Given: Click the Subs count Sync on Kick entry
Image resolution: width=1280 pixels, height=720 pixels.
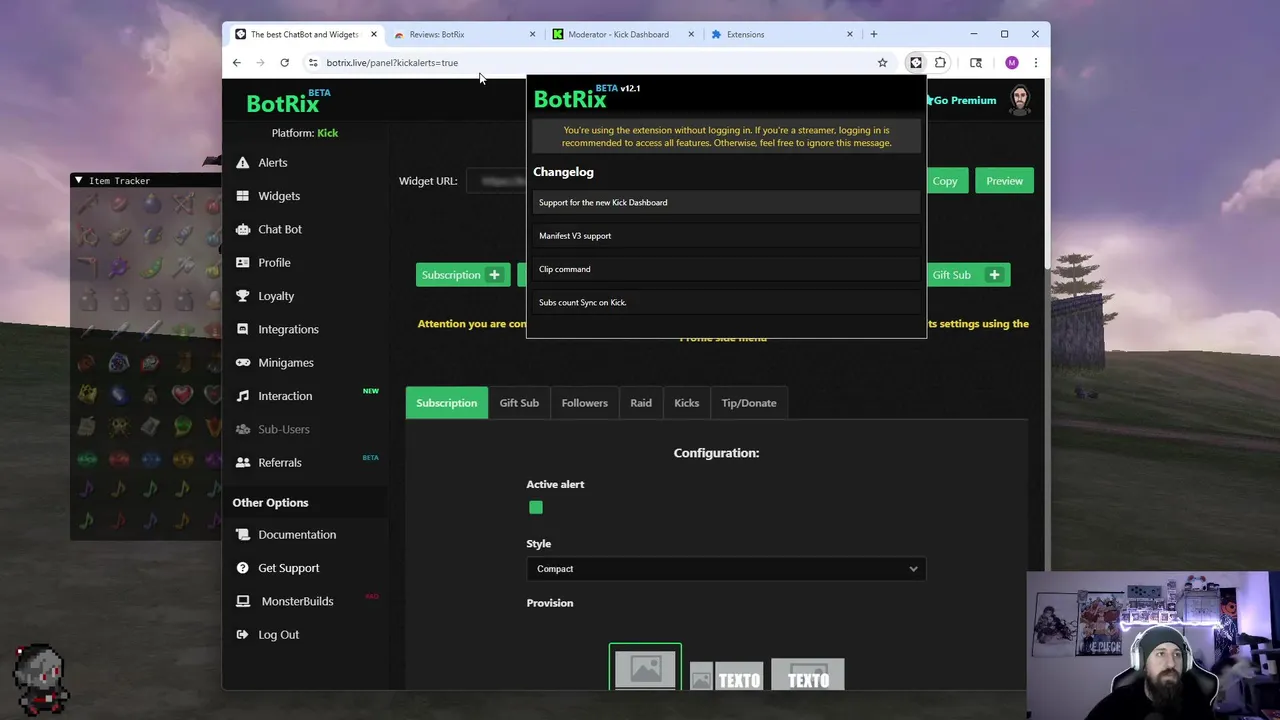Looking at the screenshot, I should pyautogui.click(x=726, y=302).
